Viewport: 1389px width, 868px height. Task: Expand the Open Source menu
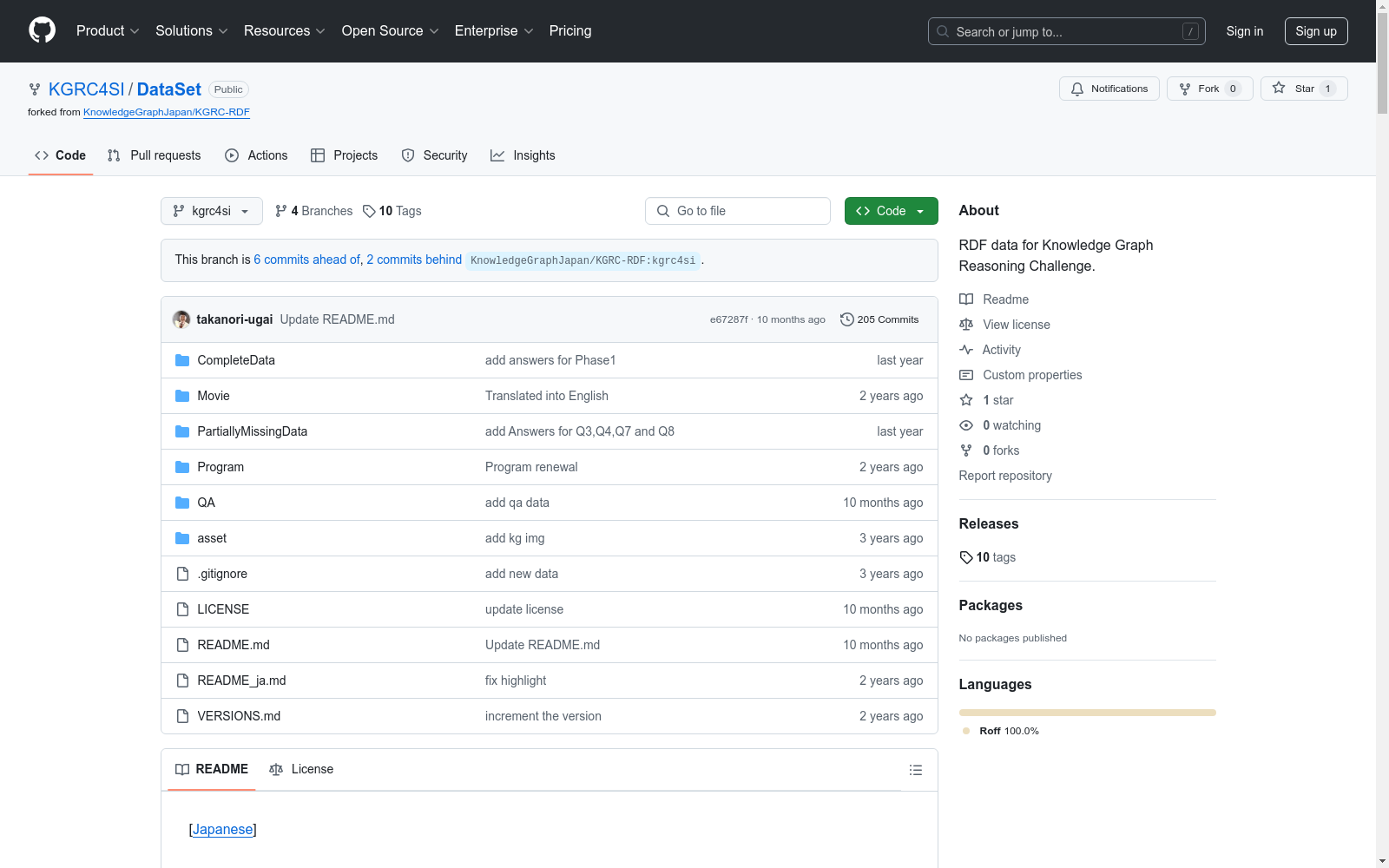point(391,30)
